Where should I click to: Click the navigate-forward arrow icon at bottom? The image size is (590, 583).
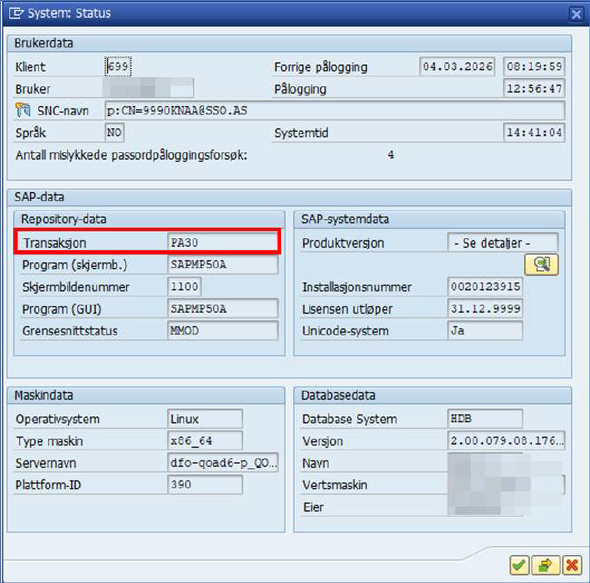click(x=546, y=565)
